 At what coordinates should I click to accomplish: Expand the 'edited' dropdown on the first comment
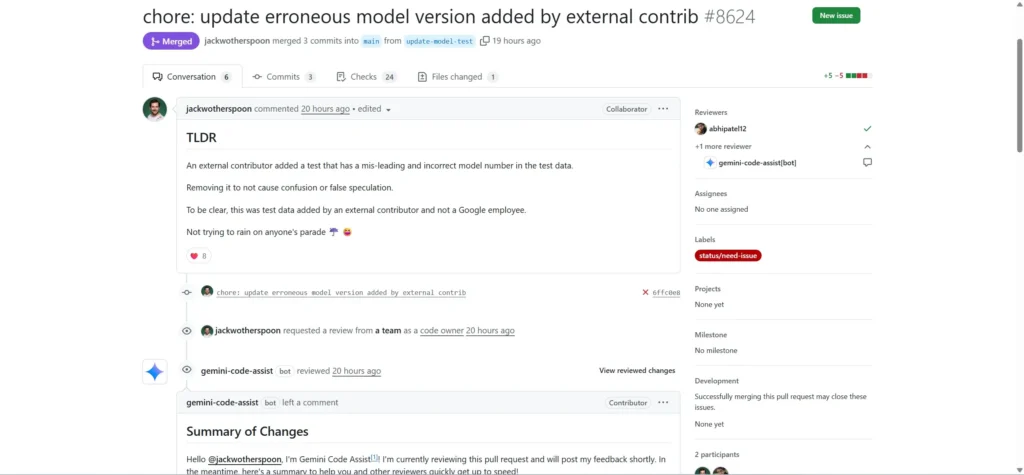[x=388, y=109]
